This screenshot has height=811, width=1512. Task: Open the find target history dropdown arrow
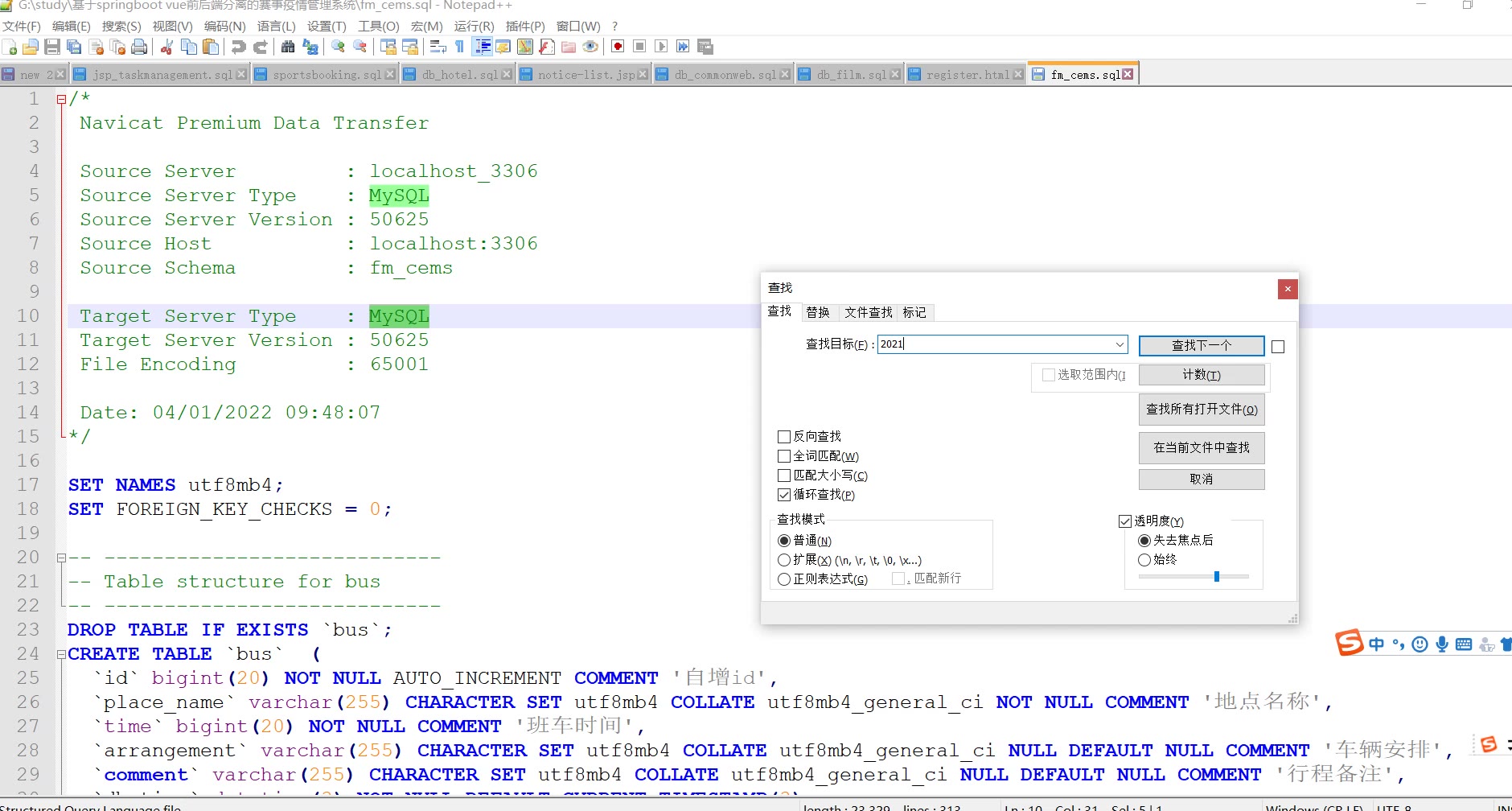tap(1120, 344)
